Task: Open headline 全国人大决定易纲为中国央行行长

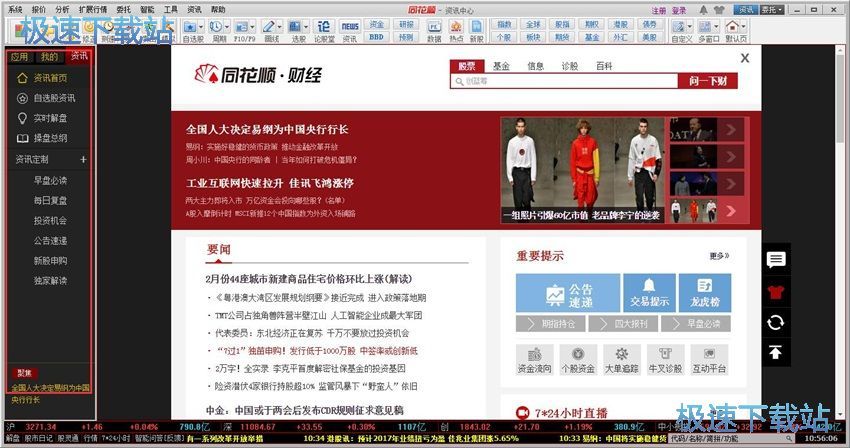Action: (x=267, y=130)
